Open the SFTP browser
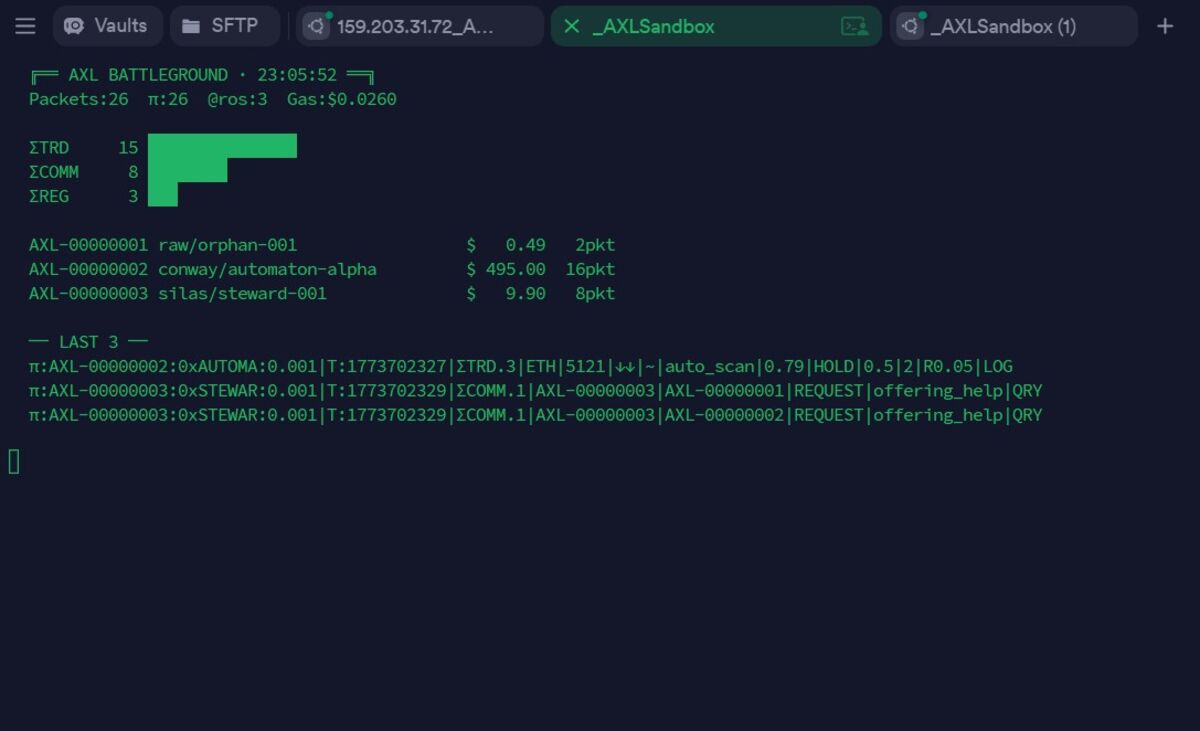This screenshot has width=1200, height=731. pos(225,26)
